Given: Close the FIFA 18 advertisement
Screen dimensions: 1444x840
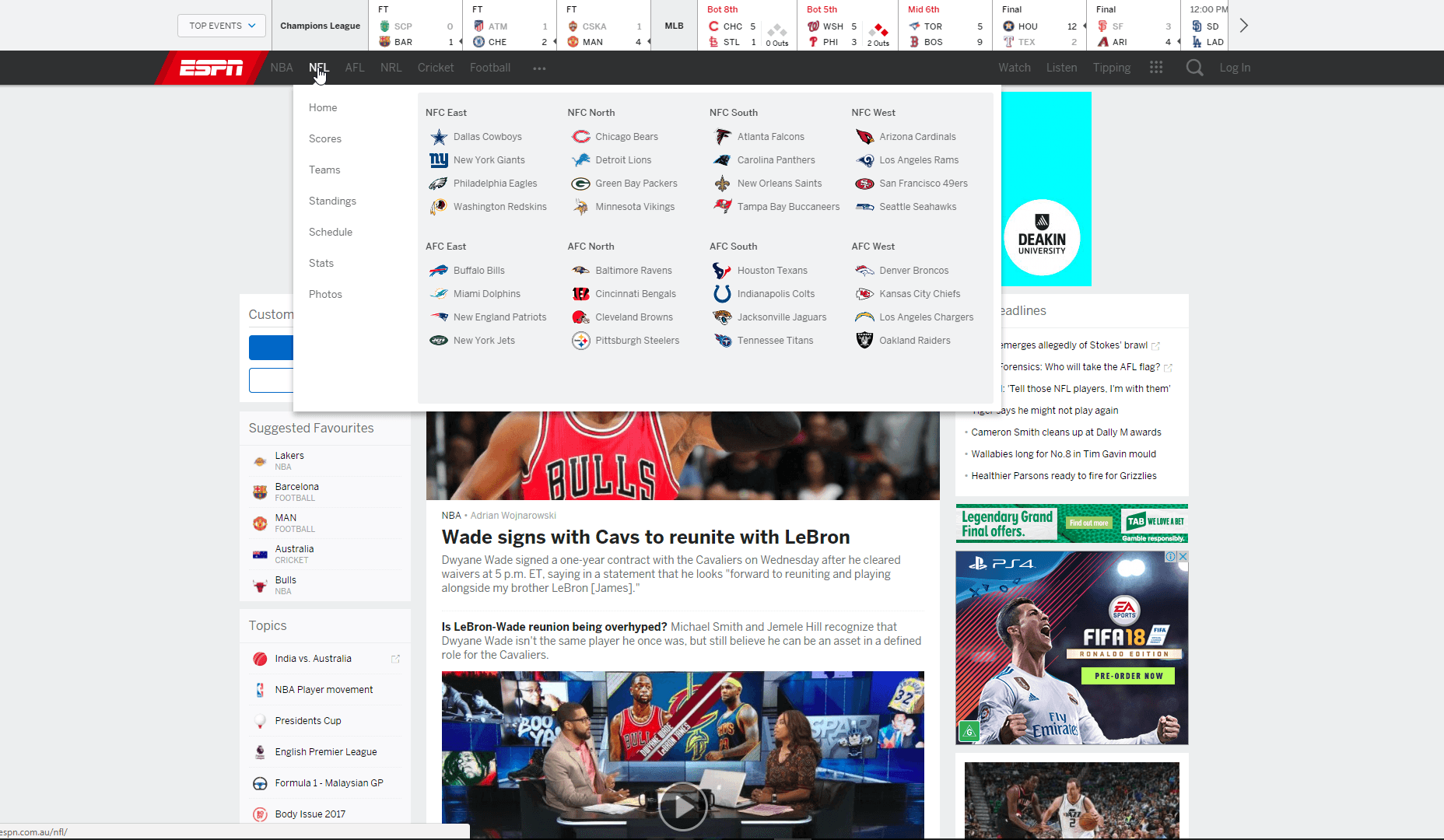Looking at the screenshot, I should point(1183,557).
